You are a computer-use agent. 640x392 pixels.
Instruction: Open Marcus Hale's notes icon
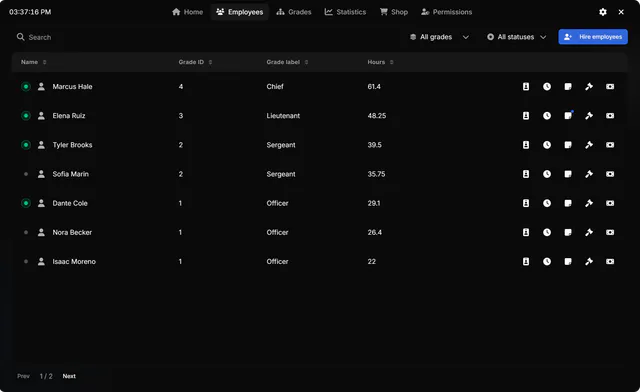568,87
